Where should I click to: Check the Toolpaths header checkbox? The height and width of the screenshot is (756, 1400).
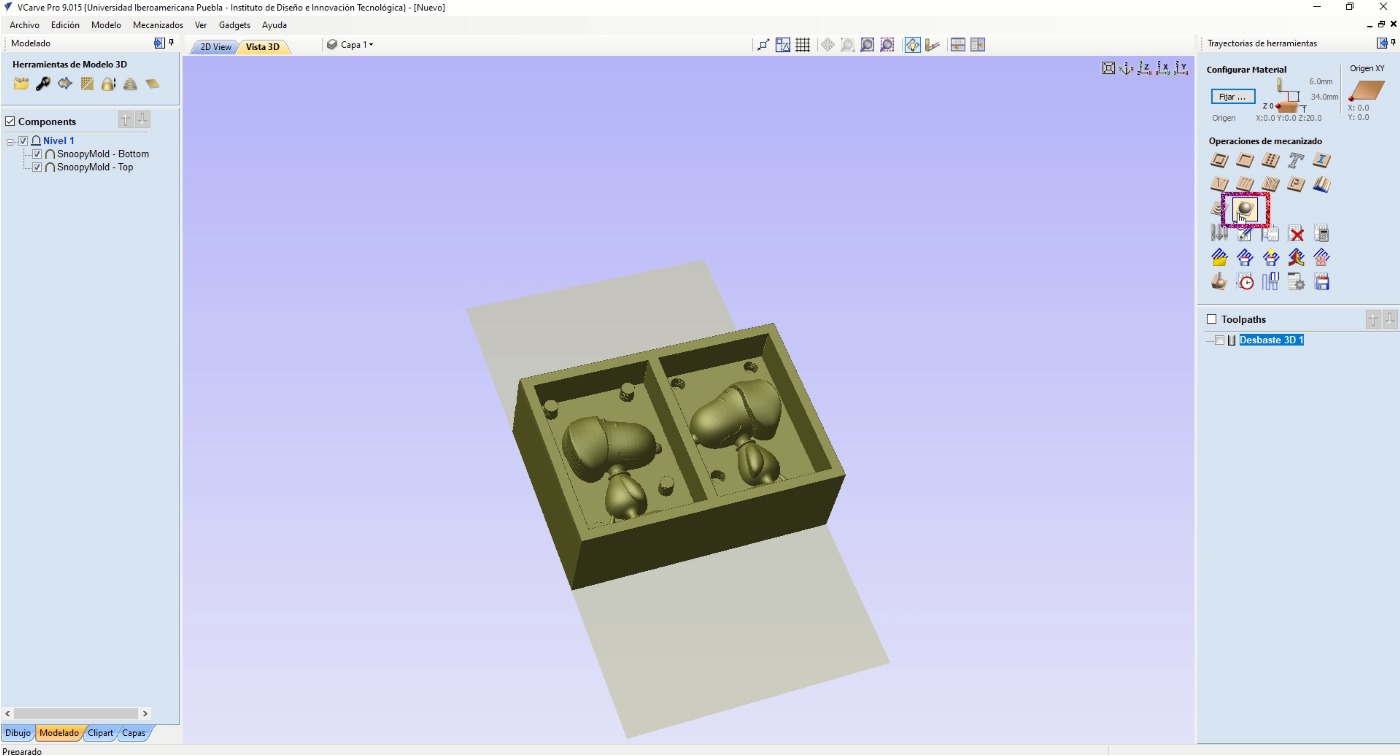click(1212, 319)
